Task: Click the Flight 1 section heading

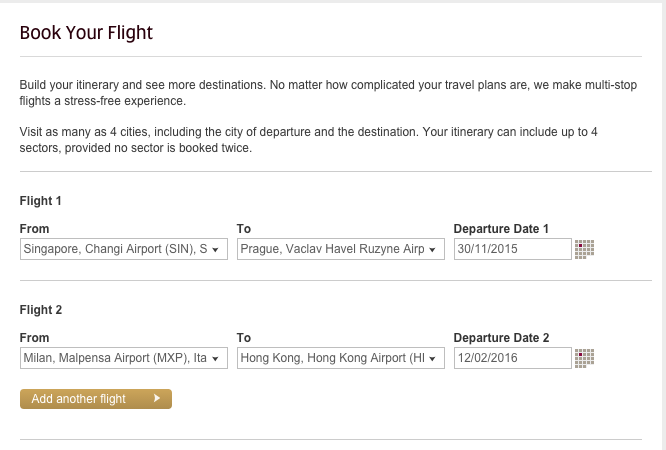Action: point(40,201)
